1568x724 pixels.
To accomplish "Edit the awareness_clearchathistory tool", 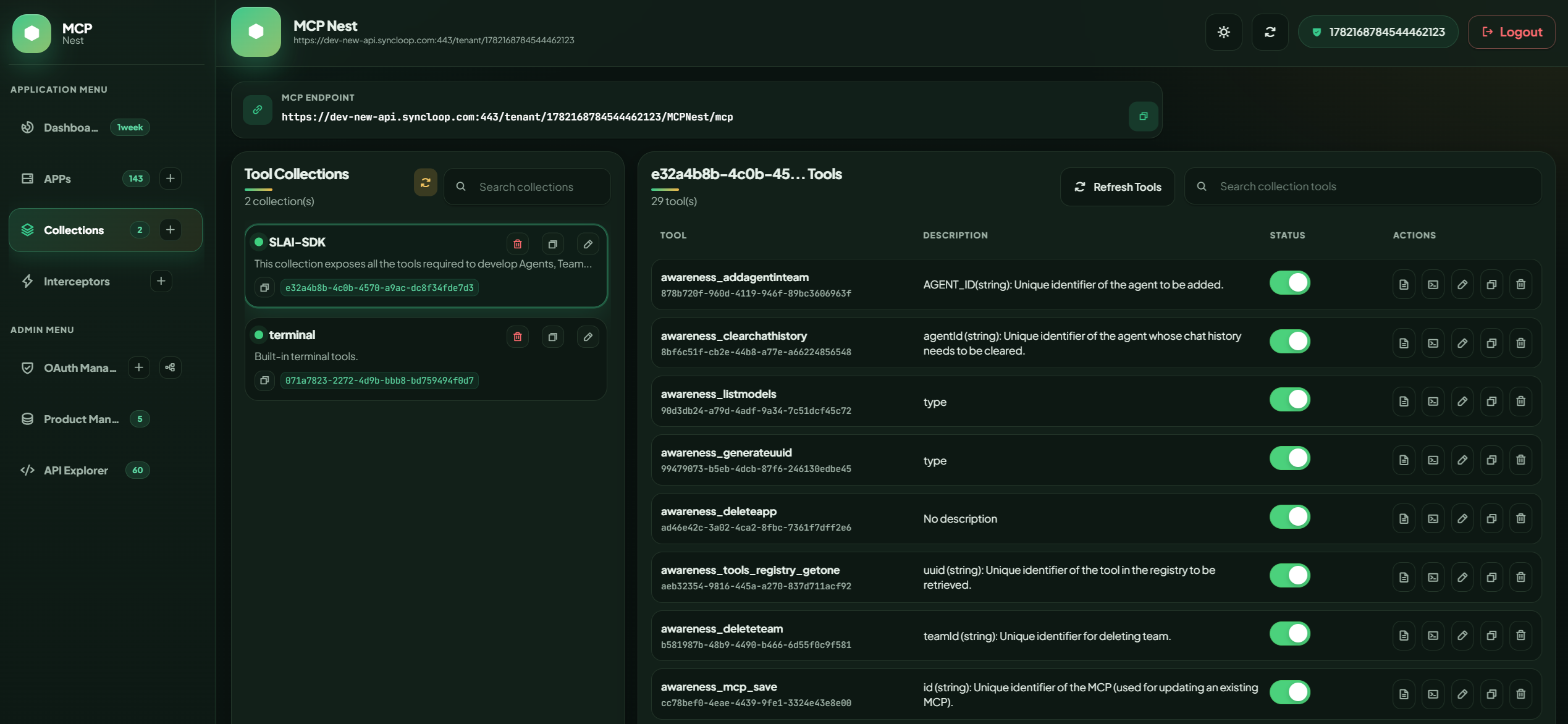I will [x=1462, y=343].
